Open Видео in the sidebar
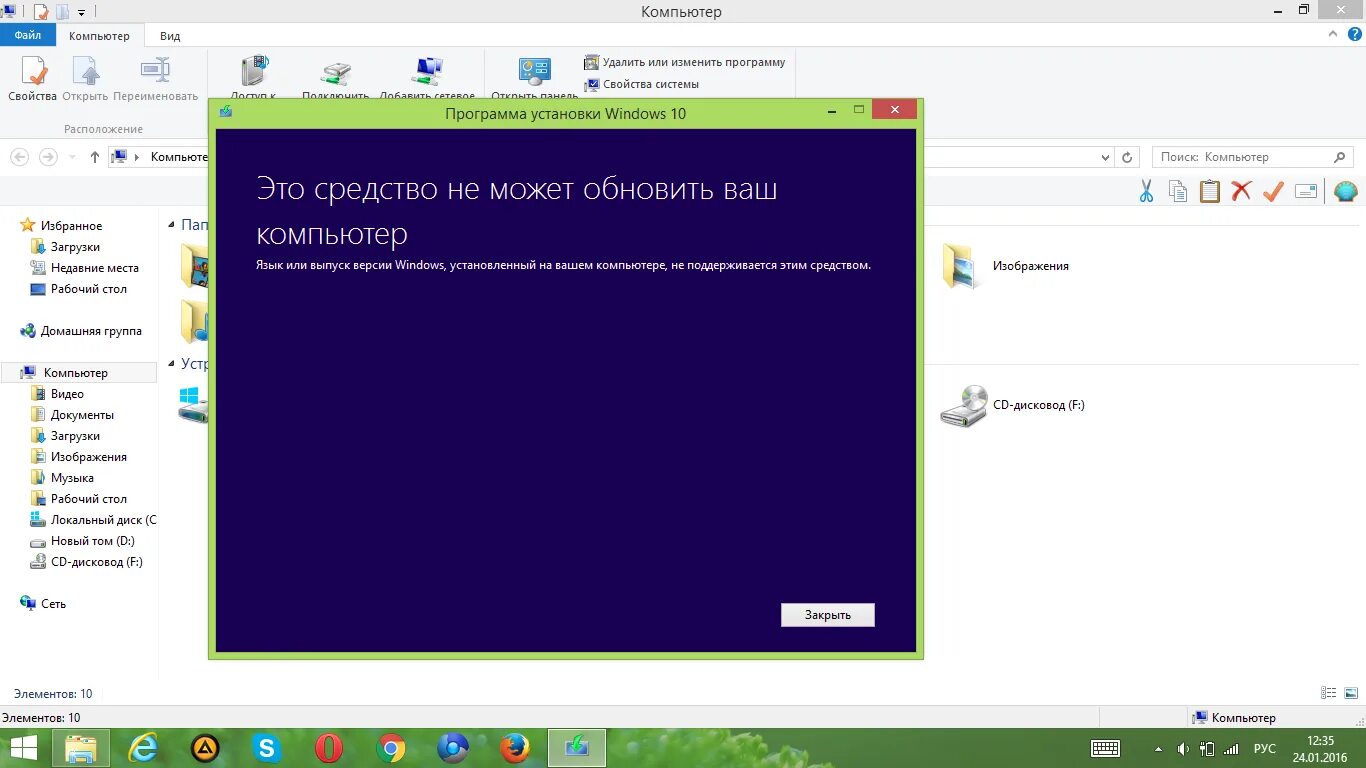This screenshot has width=1366, height=768. point(67,394)
